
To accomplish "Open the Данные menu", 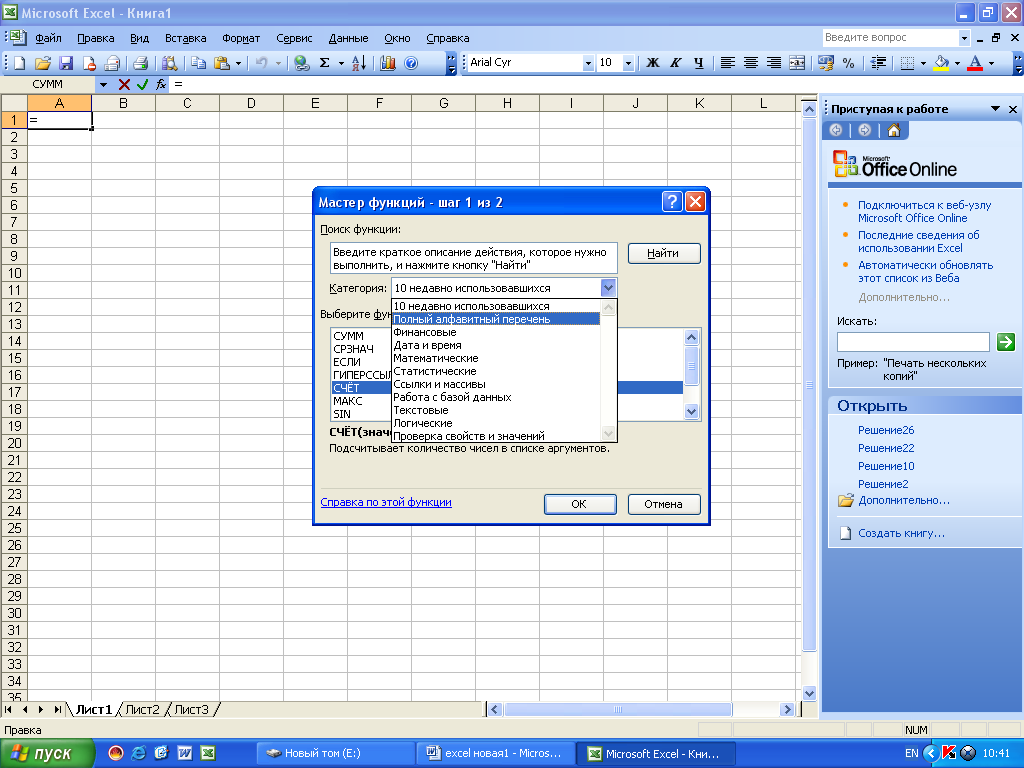I will (x=348, y=38).
